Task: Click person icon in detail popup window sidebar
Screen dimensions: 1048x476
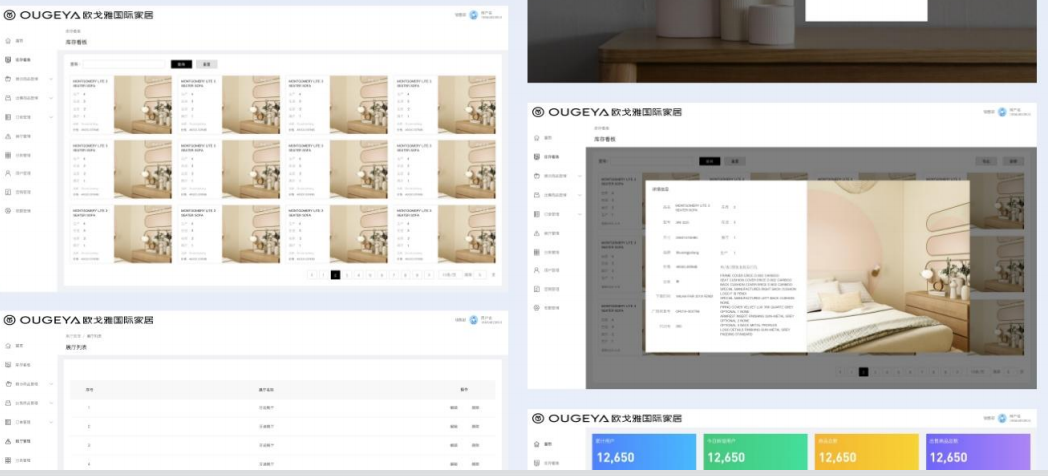Action: tap(537, 270)
